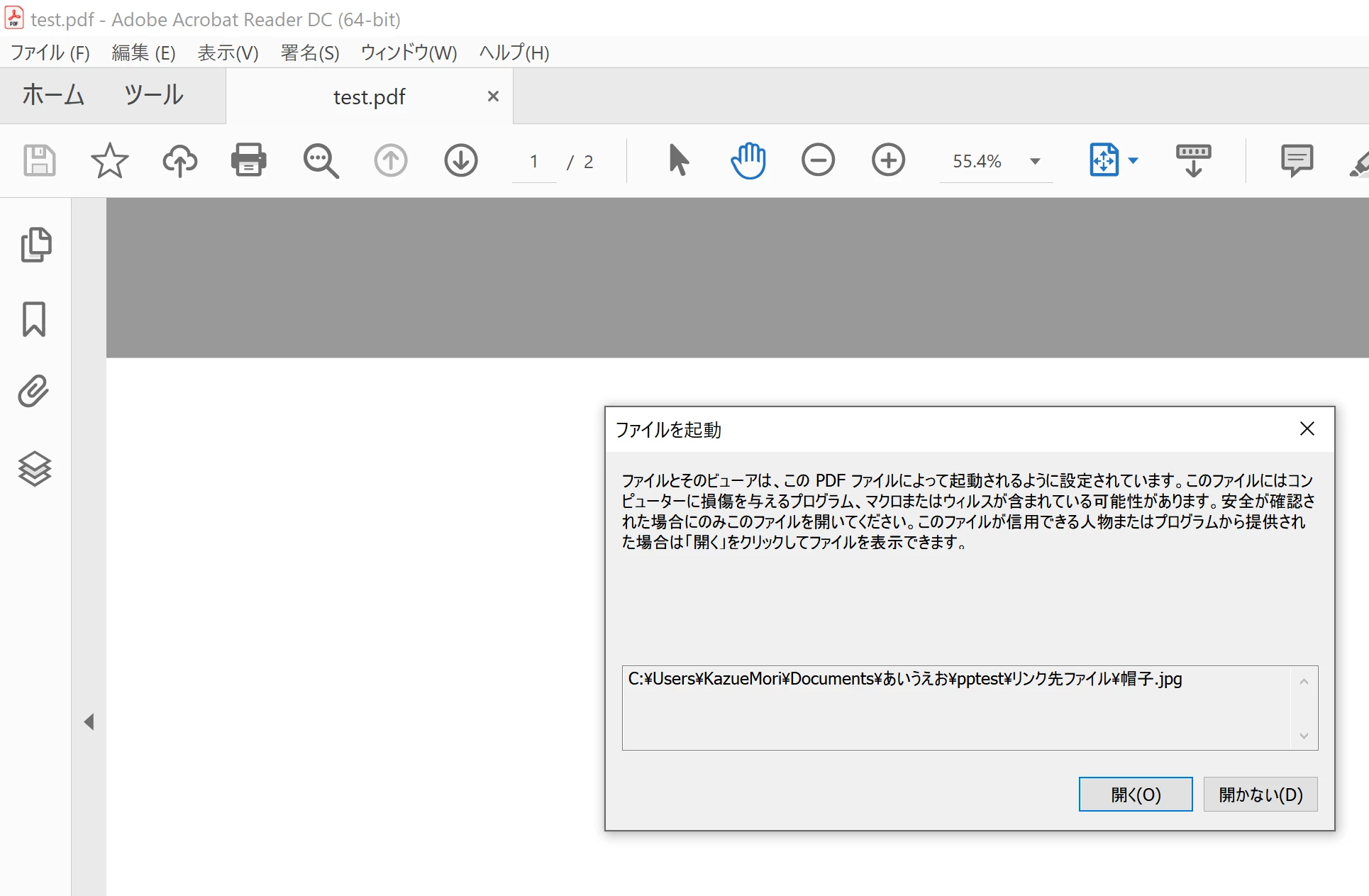1369x896 pixels.
Task: Click the 開かない(D) button
Action: pos(1260,795)
